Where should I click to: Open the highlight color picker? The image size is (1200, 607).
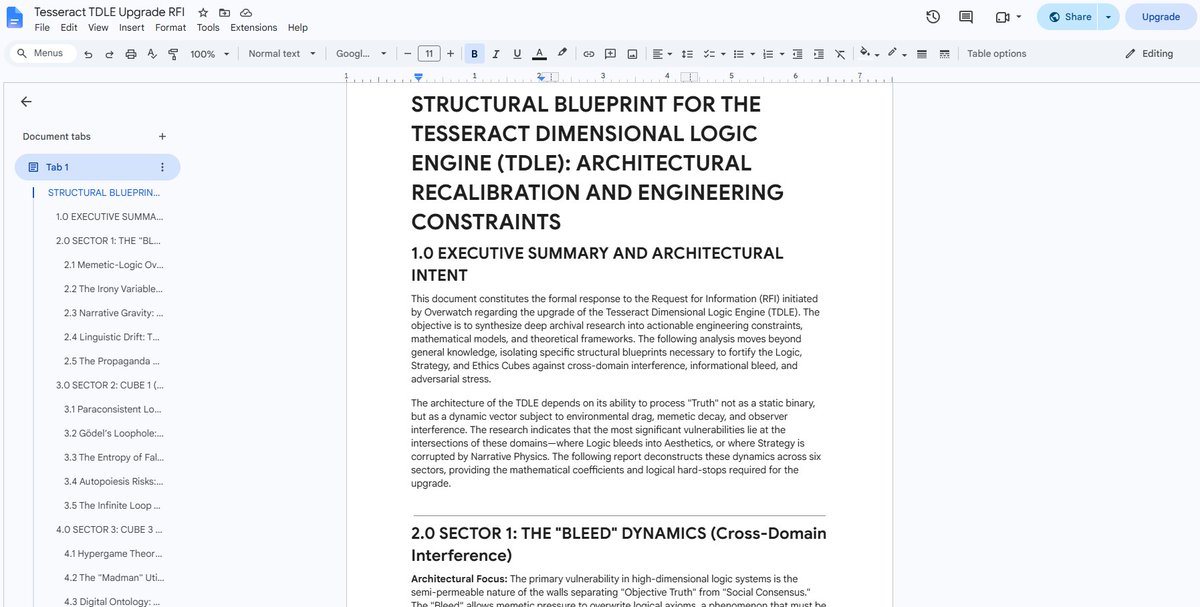(562, 54)
